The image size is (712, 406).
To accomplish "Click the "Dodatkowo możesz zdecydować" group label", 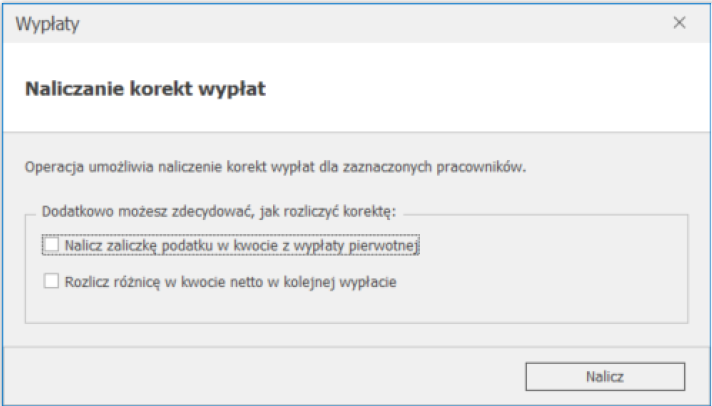I will tap(219, 212).
